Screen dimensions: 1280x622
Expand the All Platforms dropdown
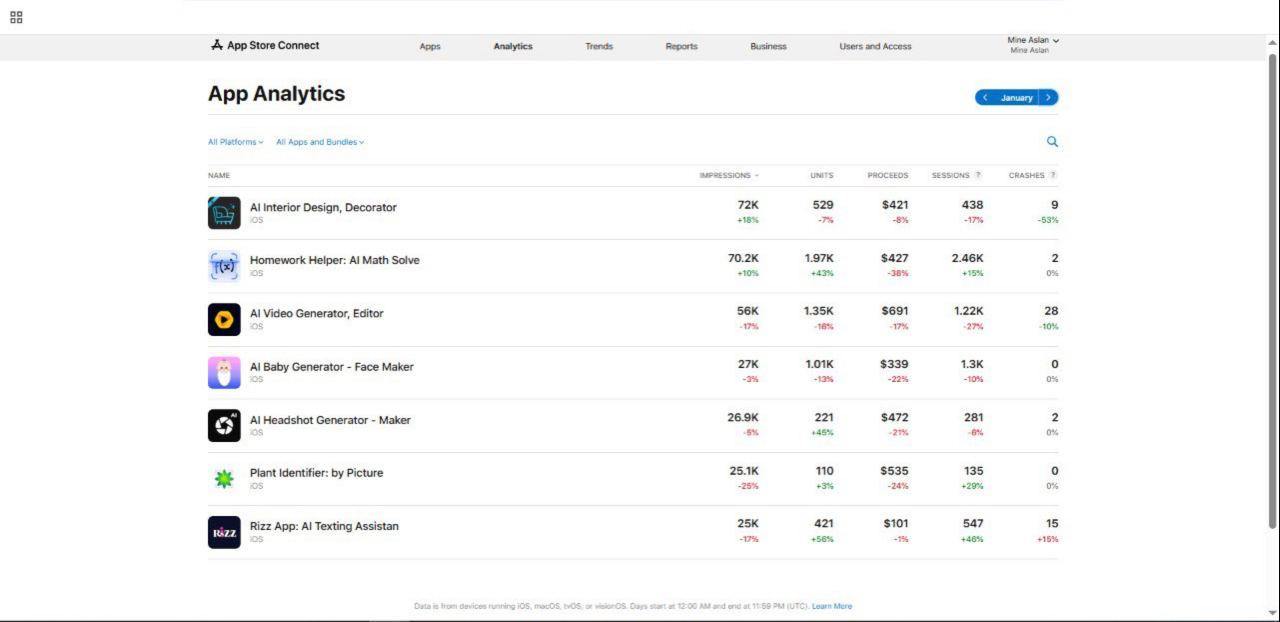pyautogui.click(x=235, y=142)
